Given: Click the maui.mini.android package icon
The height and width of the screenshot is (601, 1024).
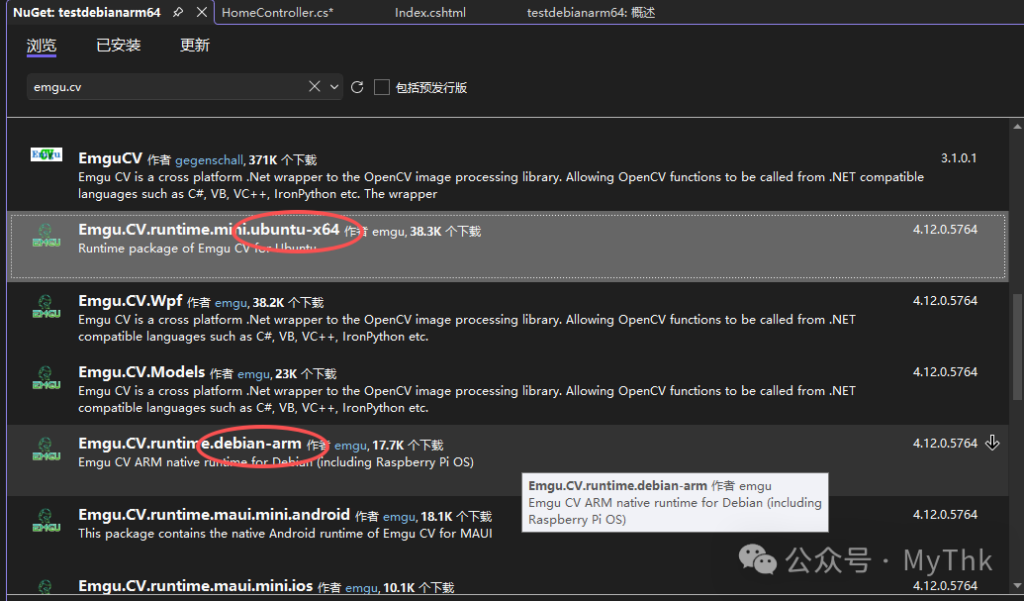Looking at the screenshot, I should pyautogui.click(x=46, y=521).
